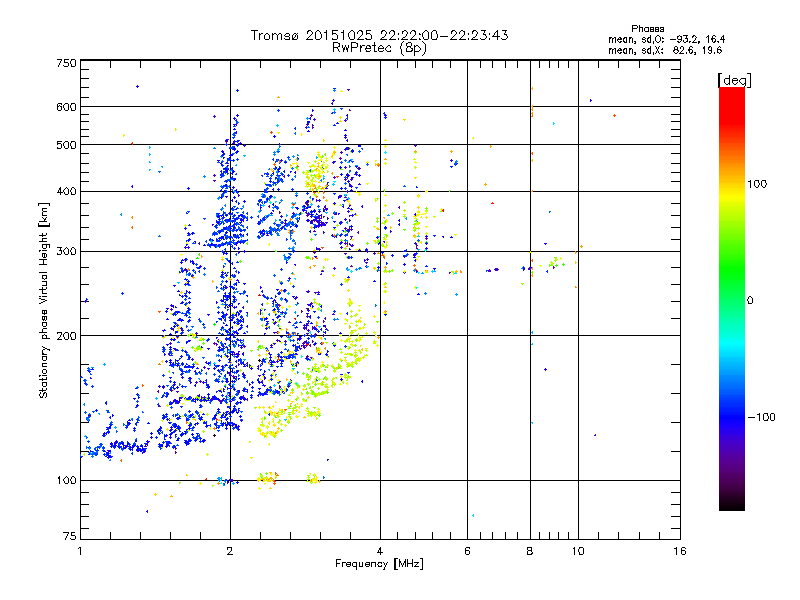Click the y-axis tick label '75'
800x600 pixels.
click(70, 536)
